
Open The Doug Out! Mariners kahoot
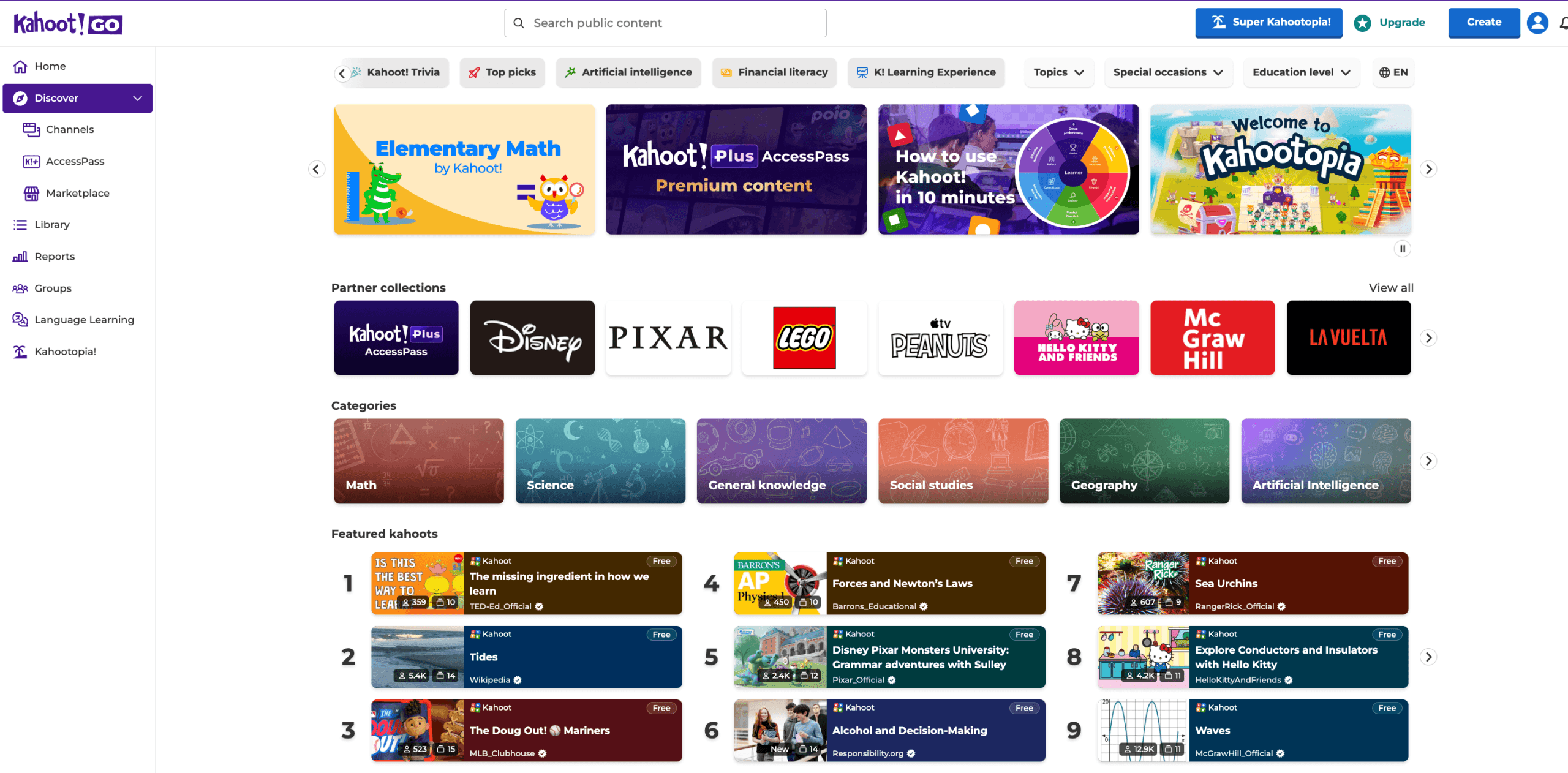pos(527,730)
